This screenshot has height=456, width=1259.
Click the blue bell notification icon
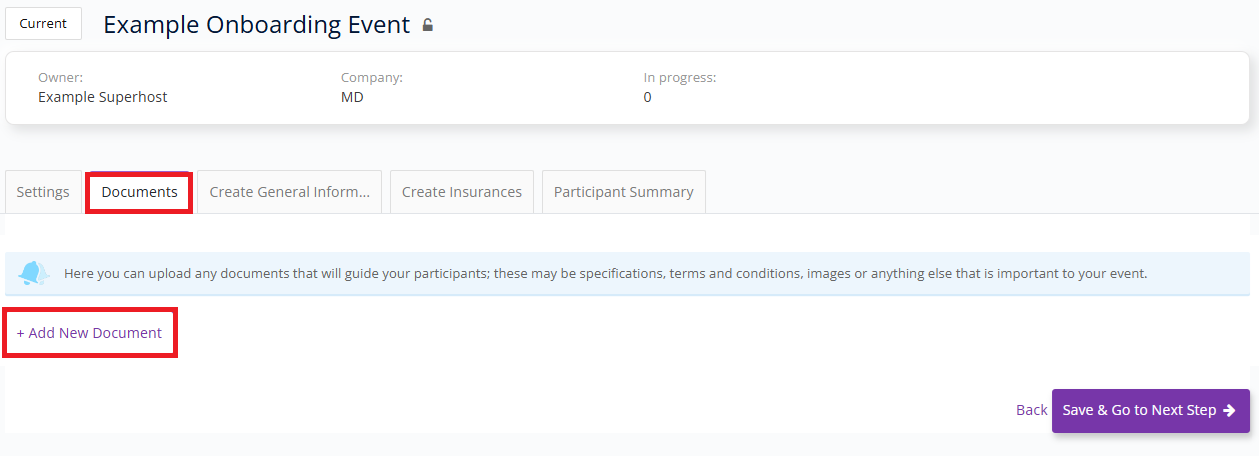tap(33, 272)
